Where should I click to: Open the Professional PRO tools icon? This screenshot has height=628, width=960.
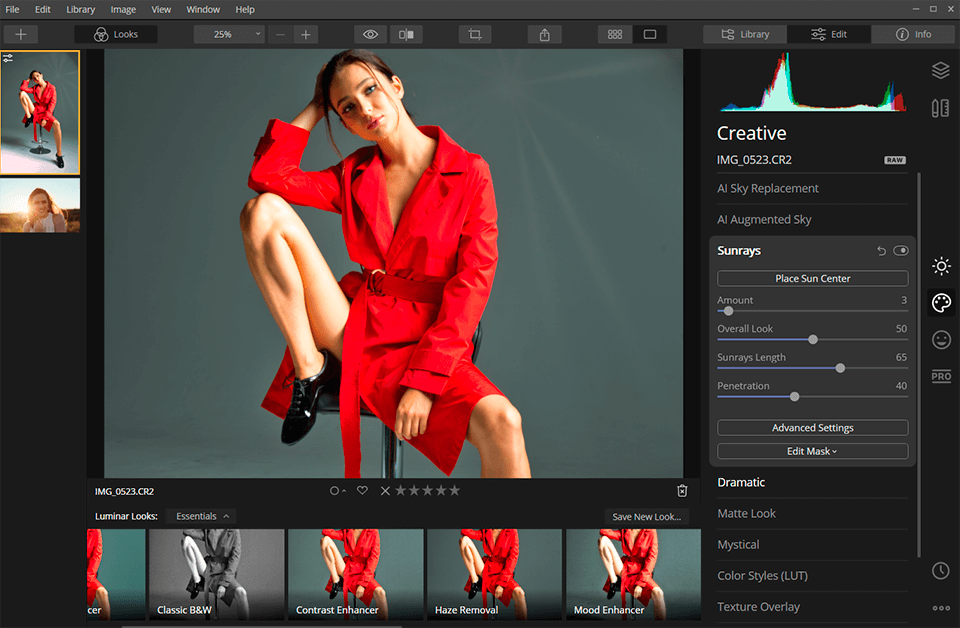(940, 376)
